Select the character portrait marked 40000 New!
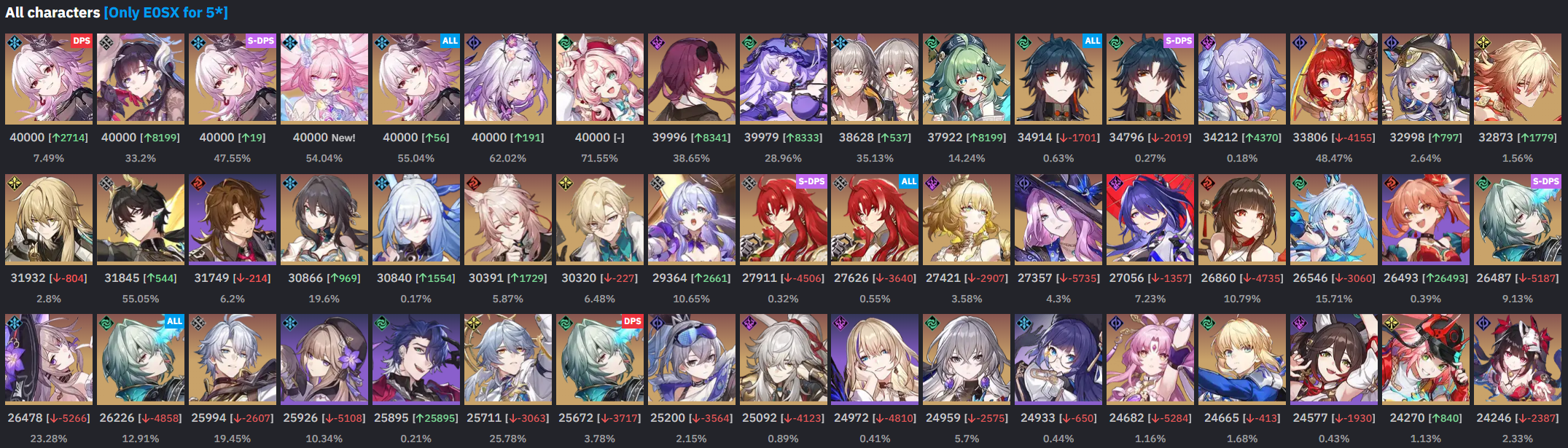1568x448 pixels. coord(324,78)
